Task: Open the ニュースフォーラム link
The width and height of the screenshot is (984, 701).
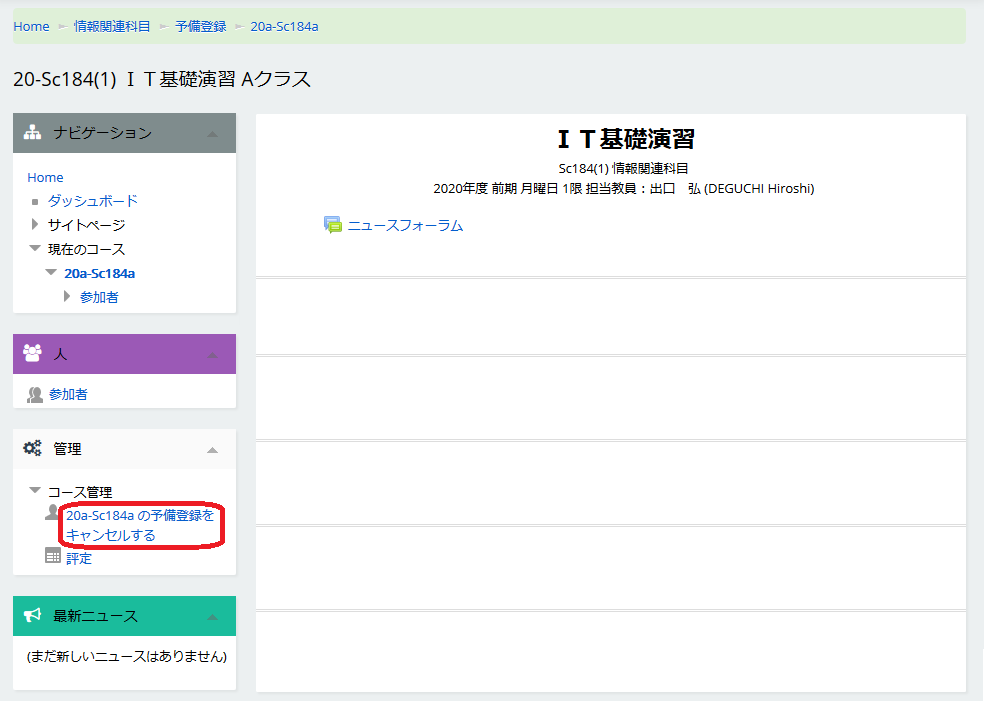Action: pos(405,225)
